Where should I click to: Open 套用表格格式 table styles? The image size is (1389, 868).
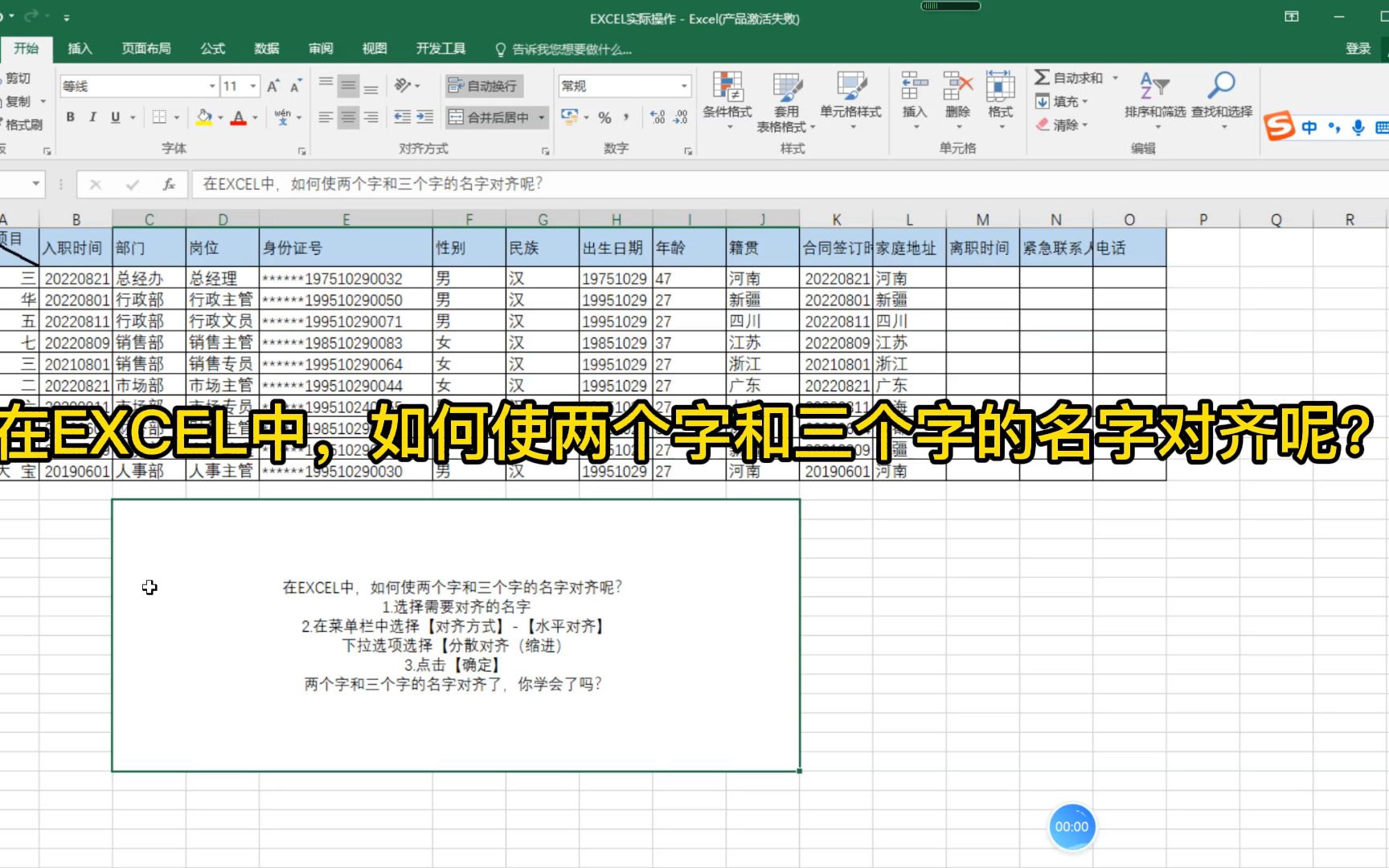786,102
